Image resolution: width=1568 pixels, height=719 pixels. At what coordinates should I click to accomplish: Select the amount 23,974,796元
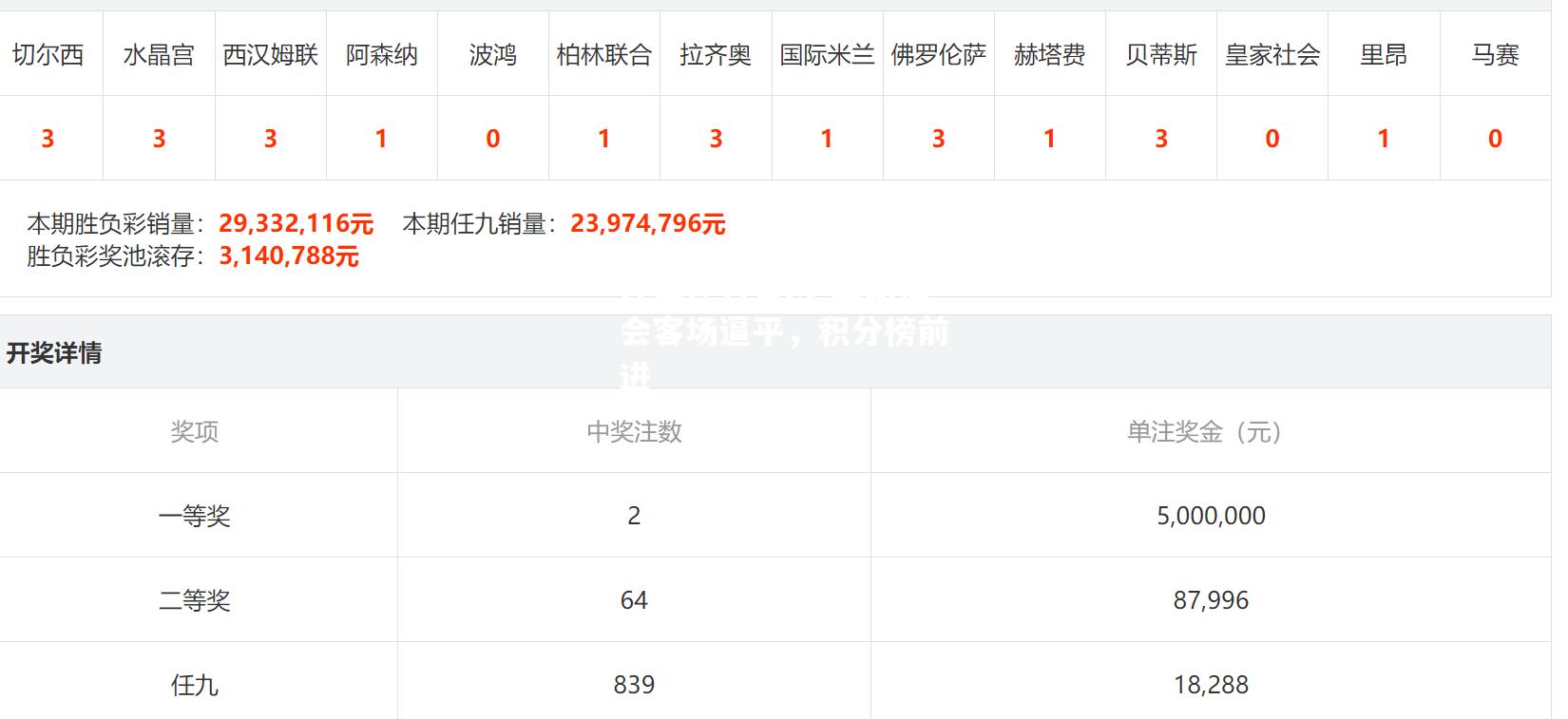(647, 224)
